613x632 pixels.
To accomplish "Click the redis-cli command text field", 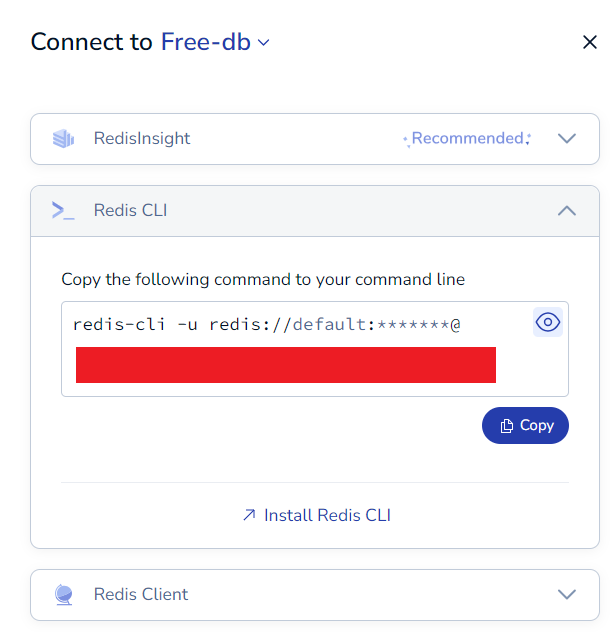I will (315, 349).
